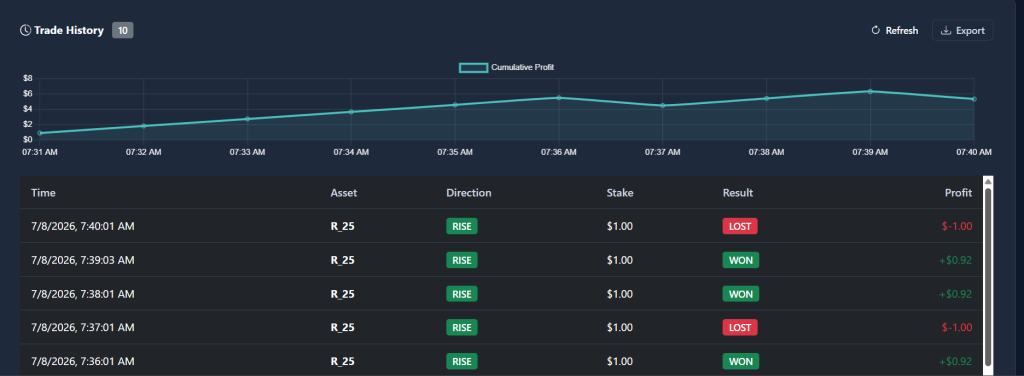Click the chart data point at 07:34 AM
1024x376 pixels.
click(x=351, y=112)
